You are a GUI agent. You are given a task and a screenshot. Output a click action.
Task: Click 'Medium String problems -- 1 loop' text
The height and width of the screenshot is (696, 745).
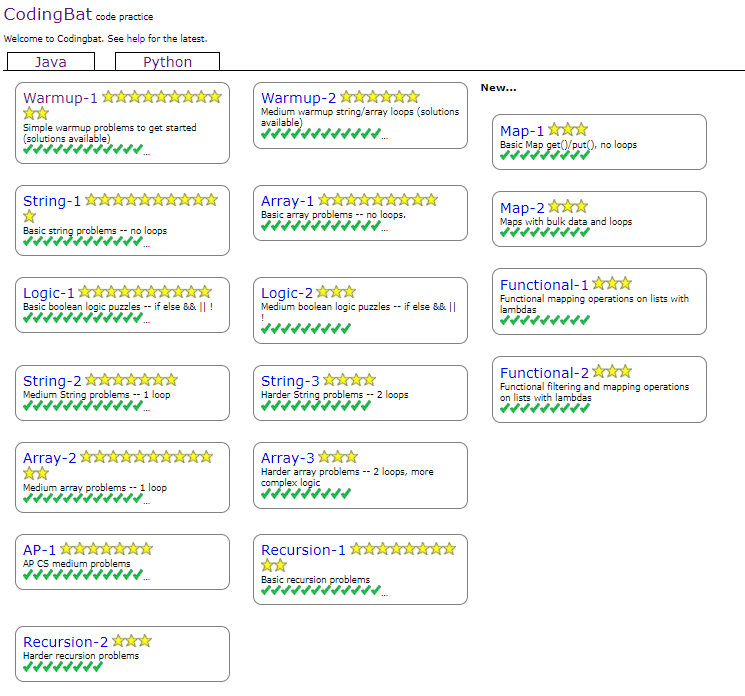(96, 395)
